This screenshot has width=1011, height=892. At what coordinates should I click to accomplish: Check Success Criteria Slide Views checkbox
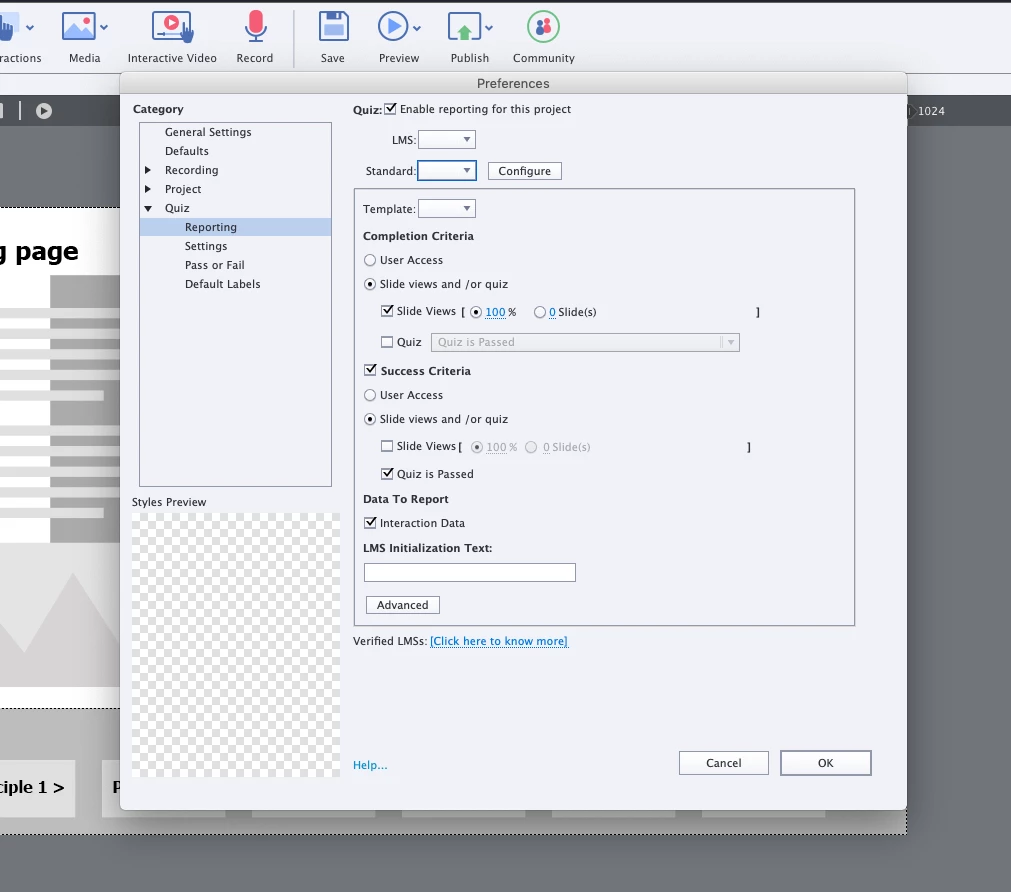(387, 446)
